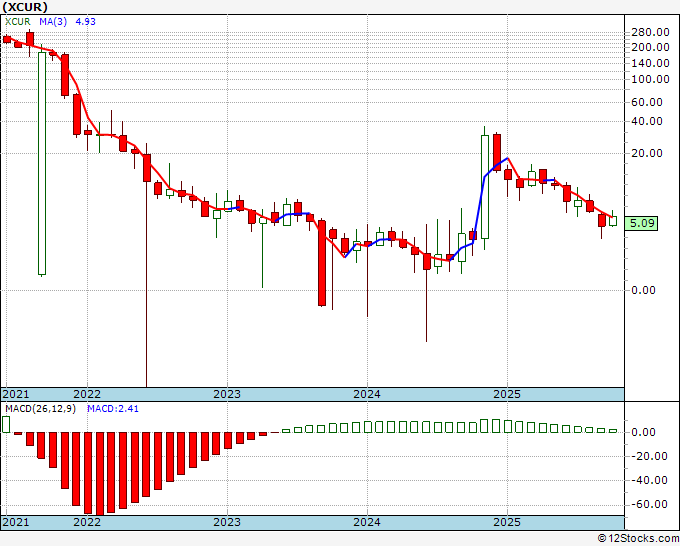
Task: Click 2024 on the price chart timeline
Action: point(367,394)
